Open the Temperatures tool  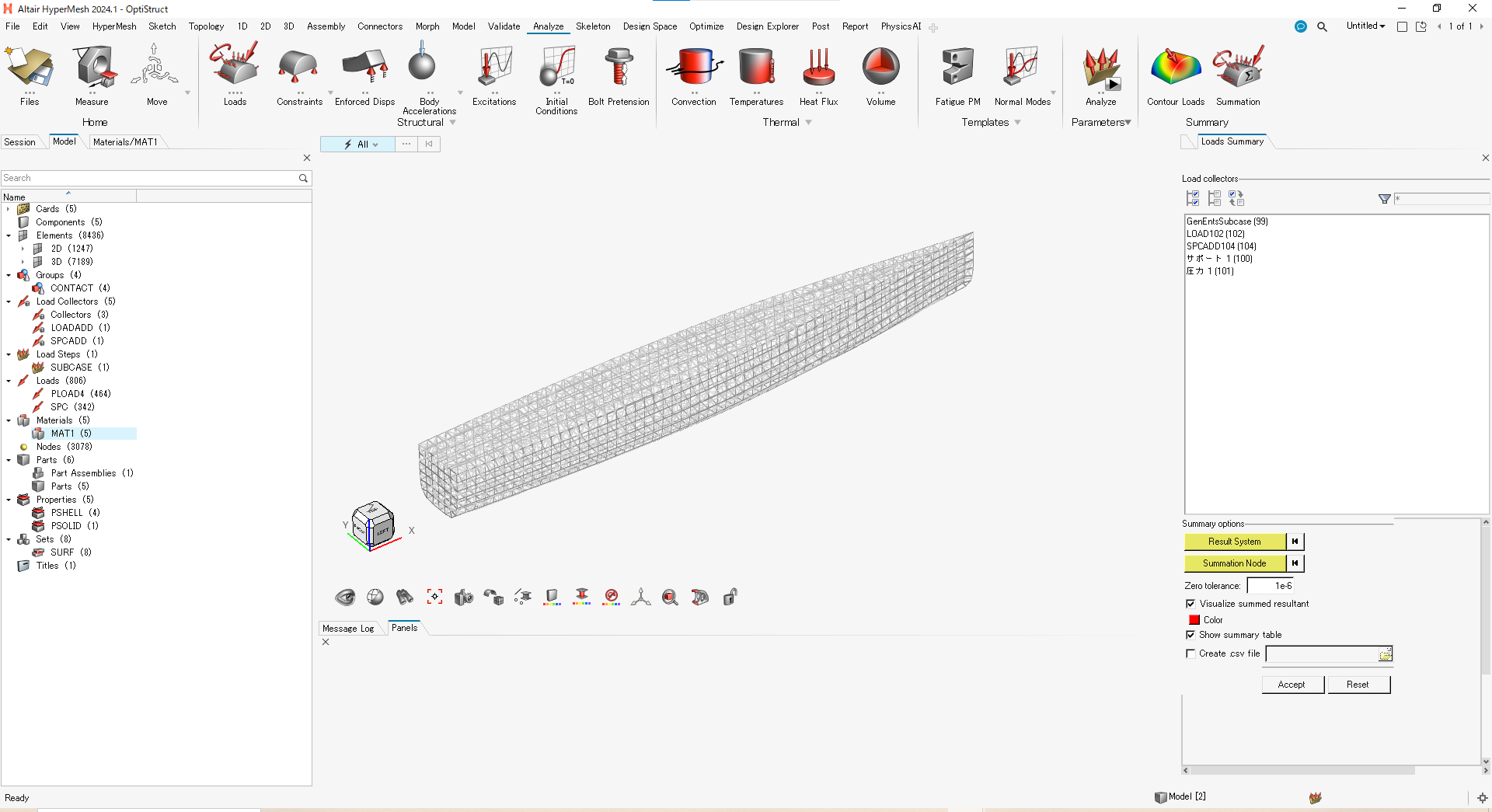pos(756,66)
